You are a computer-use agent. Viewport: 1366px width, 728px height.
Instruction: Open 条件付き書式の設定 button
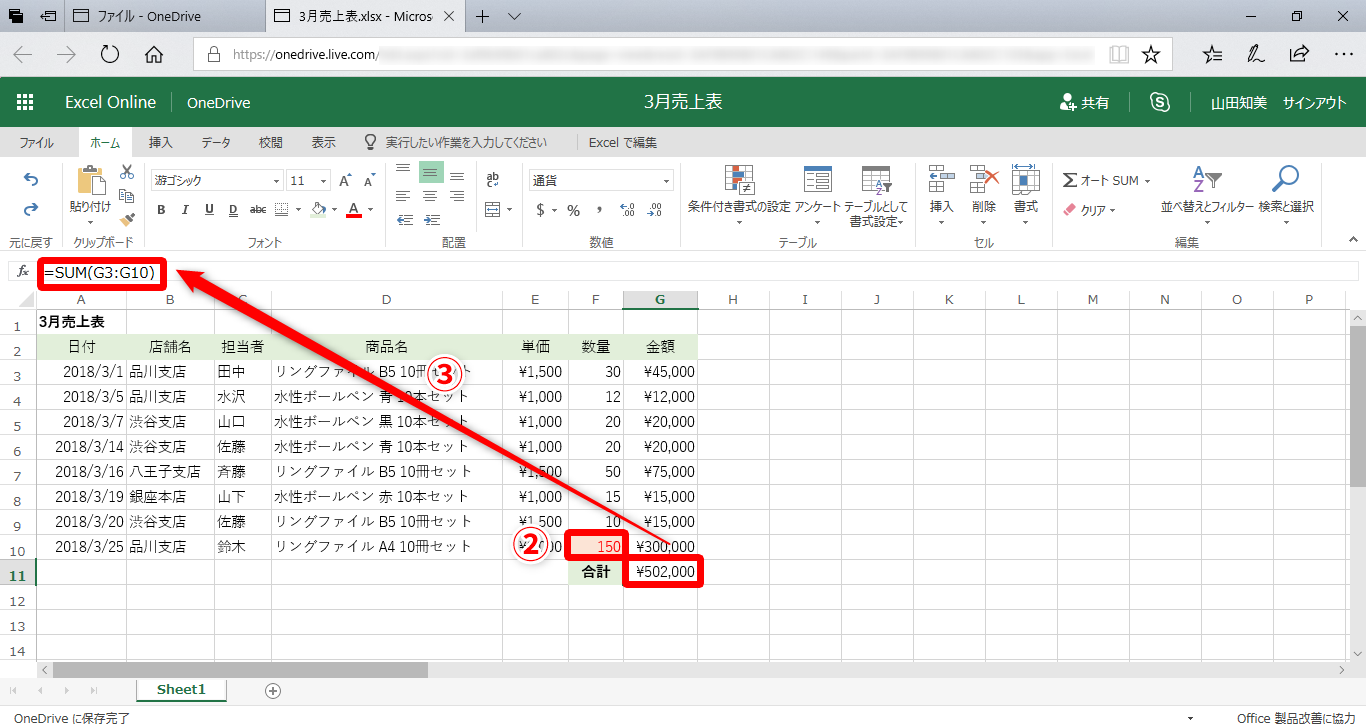(739, 195)
